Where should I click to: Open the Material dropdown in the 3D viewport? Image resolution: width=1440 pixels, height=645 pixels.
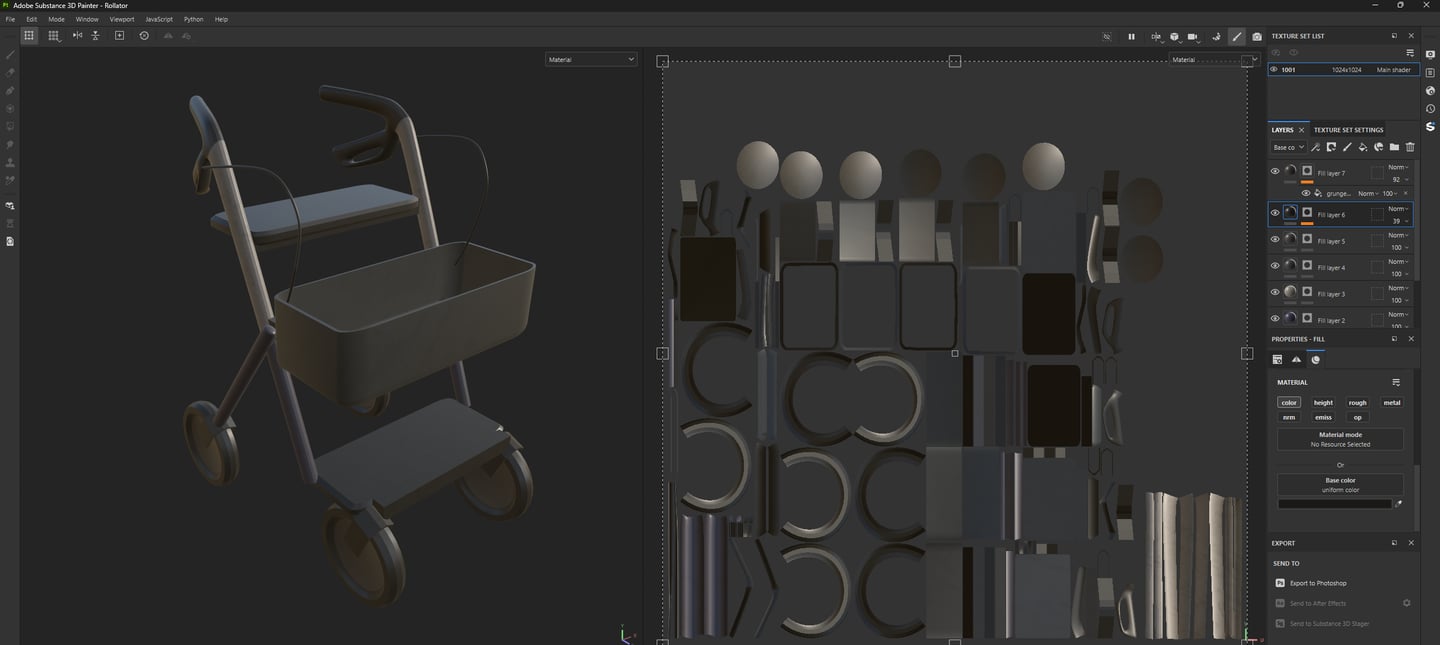pos(591,59)
